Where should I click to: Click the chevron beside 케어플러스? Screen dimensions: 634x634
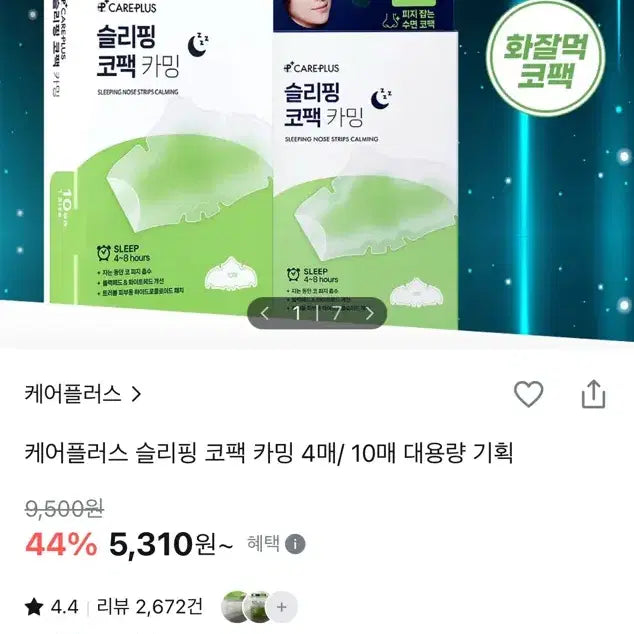pyautogui.click(x=136, y=394)
